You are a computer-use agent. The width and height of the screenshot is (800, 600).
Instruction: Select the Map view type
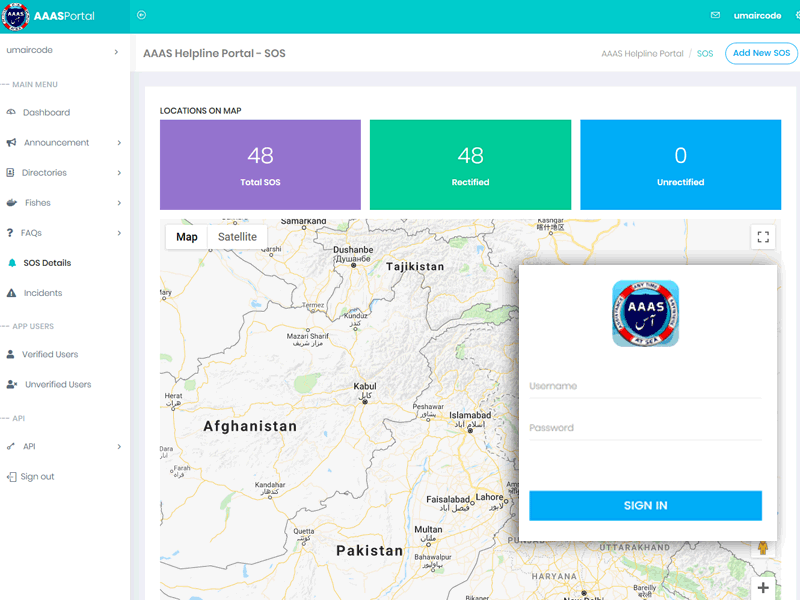tap(187, 237)
